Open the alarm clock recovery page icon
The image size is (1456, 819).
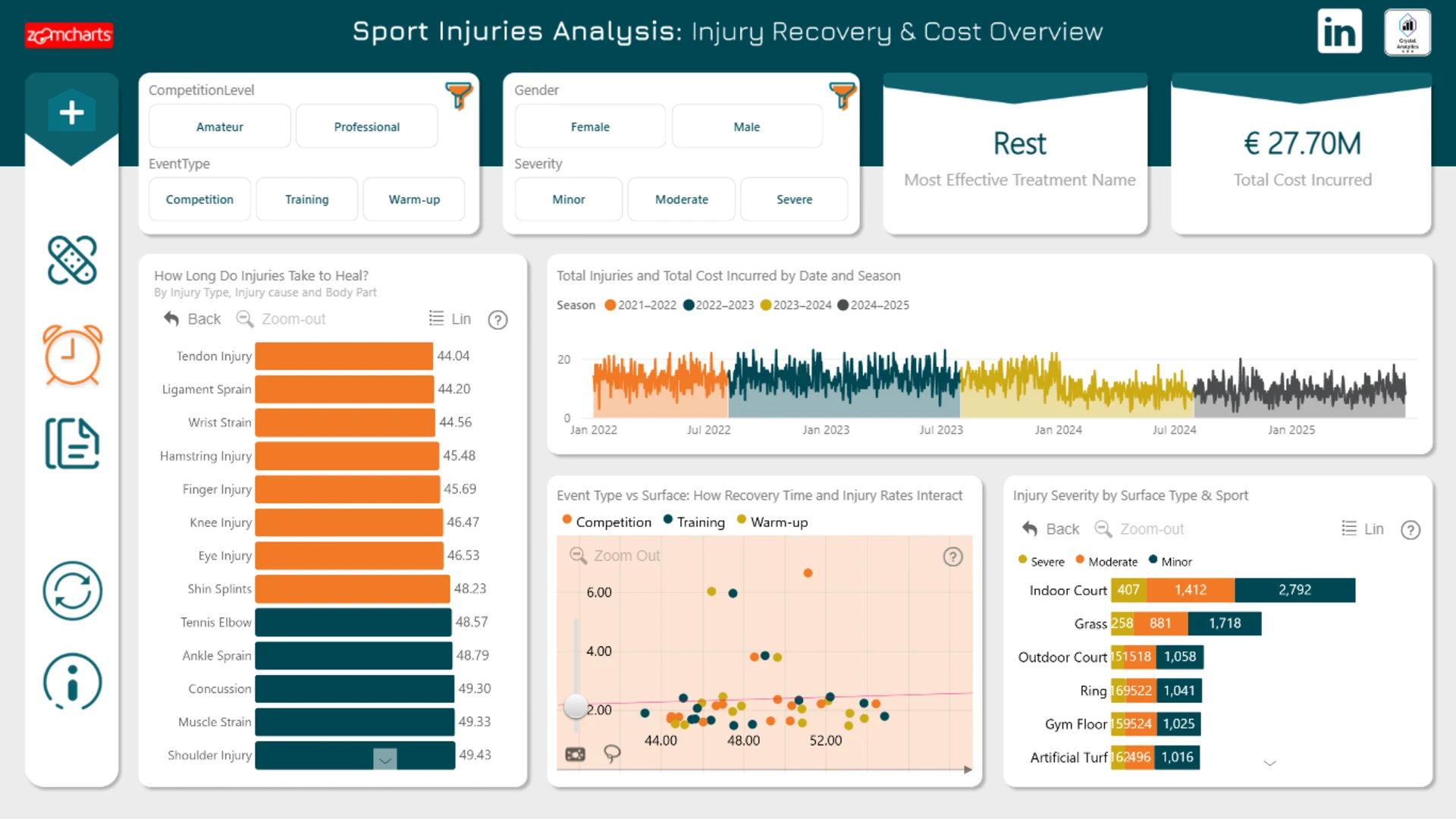click(72, 354)
